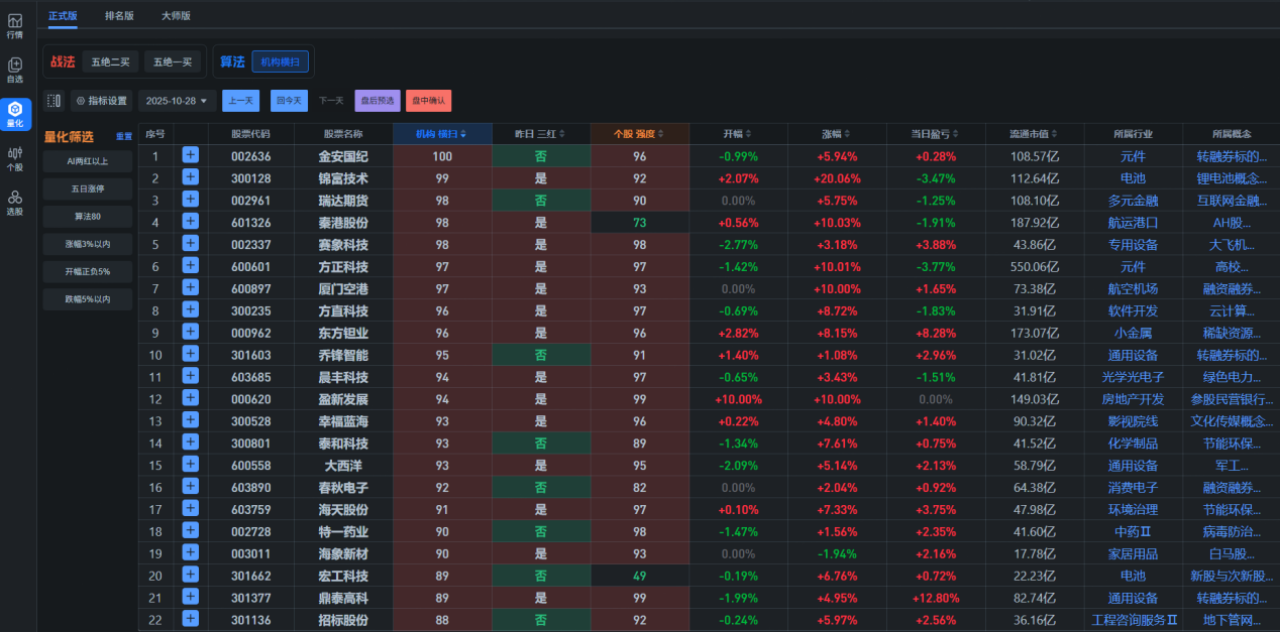Sort by the 机构横扫 column header

click(441, 134)
